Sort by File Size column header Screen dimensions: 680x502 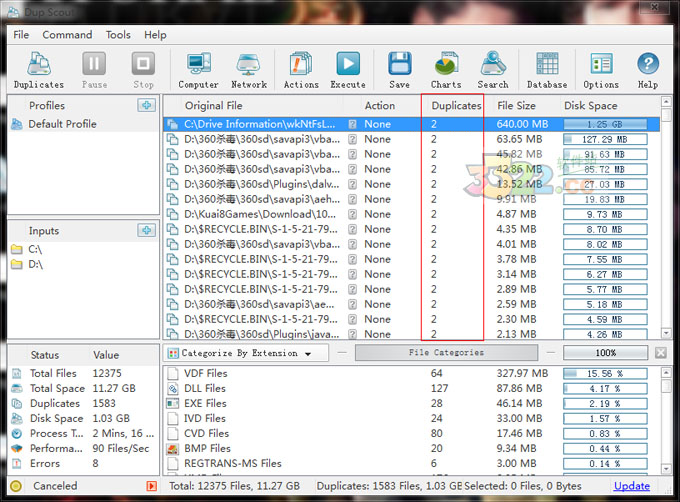click(516, 106)
